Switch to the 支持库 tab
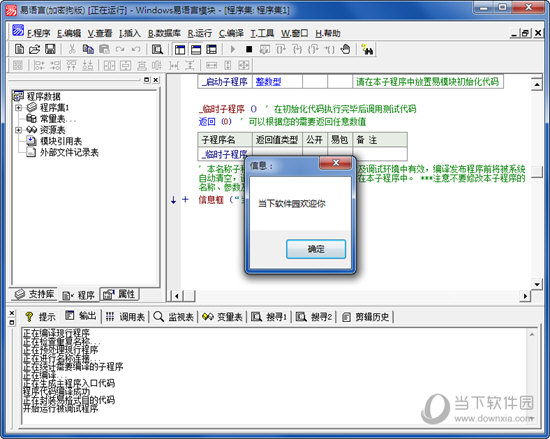 [x=34, y=295]
